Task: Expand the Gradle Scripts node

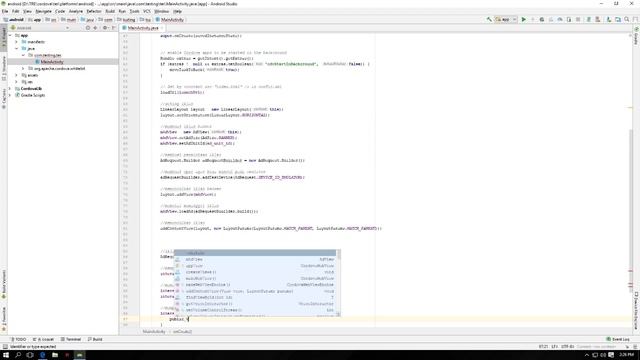Action: coord(10,95)
